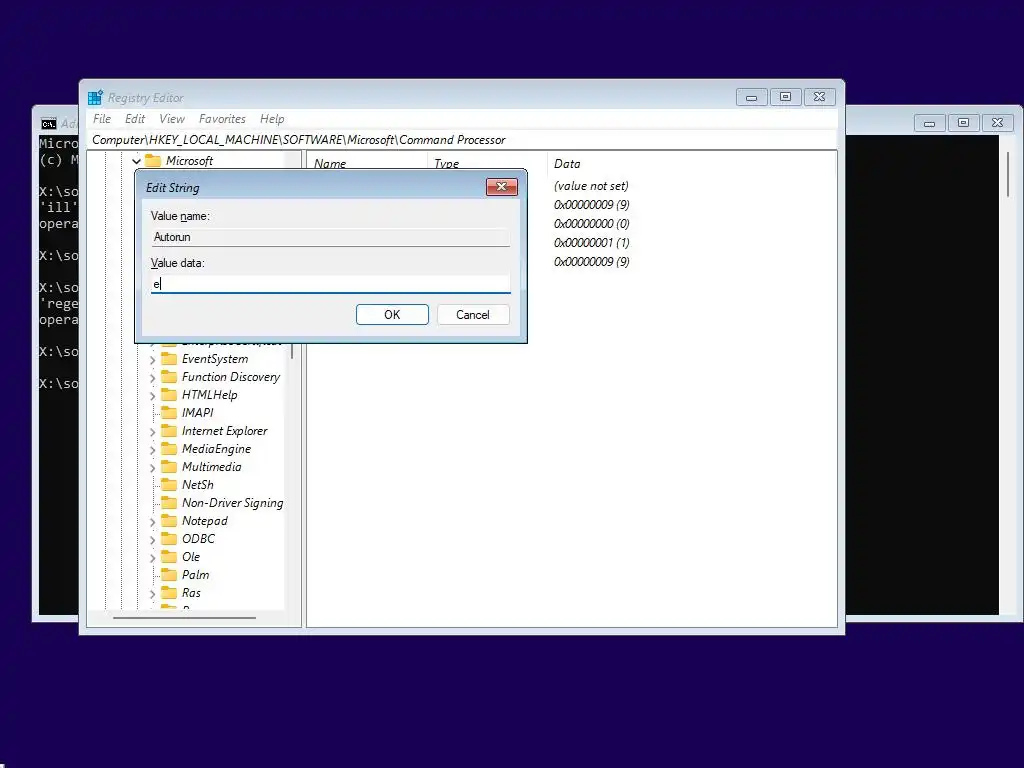Close the Registry Editor window
This screenshot has height=768, width=1024.
click(819, 97)
